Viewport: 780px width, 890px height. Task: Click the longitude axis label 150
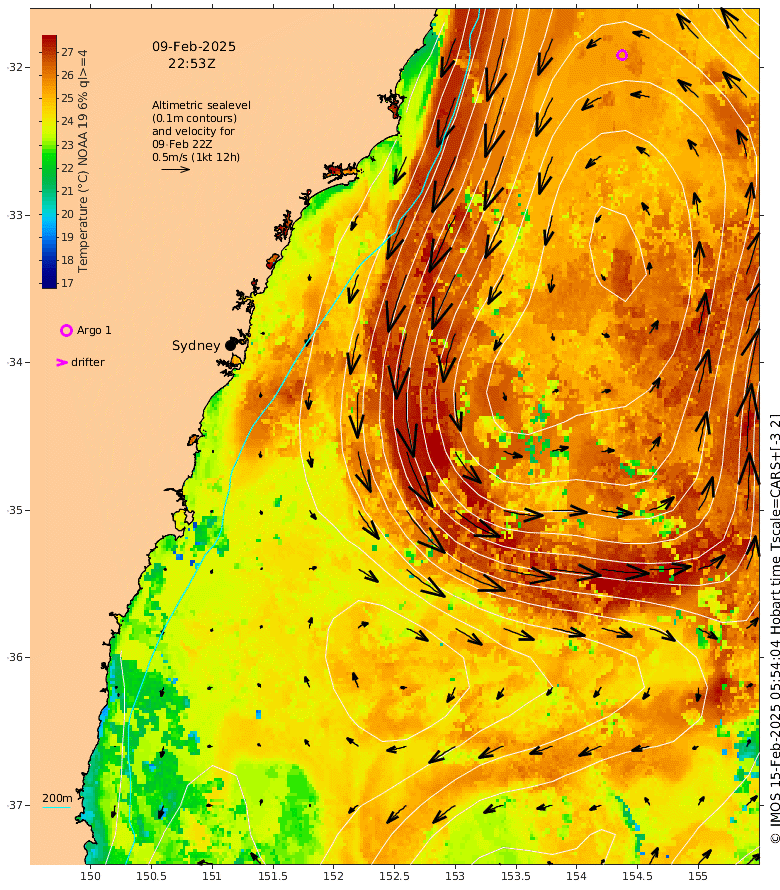(x=90, y=876)
